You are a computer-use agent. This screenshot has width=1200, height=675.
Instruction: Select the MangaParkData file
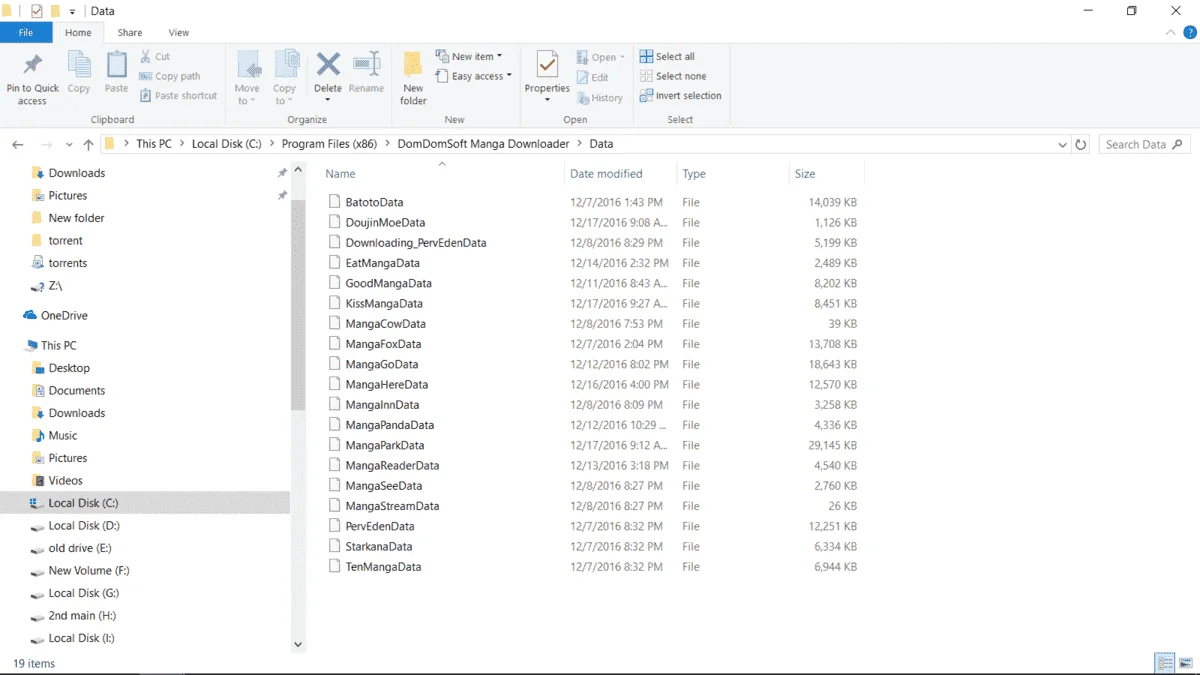385,445
